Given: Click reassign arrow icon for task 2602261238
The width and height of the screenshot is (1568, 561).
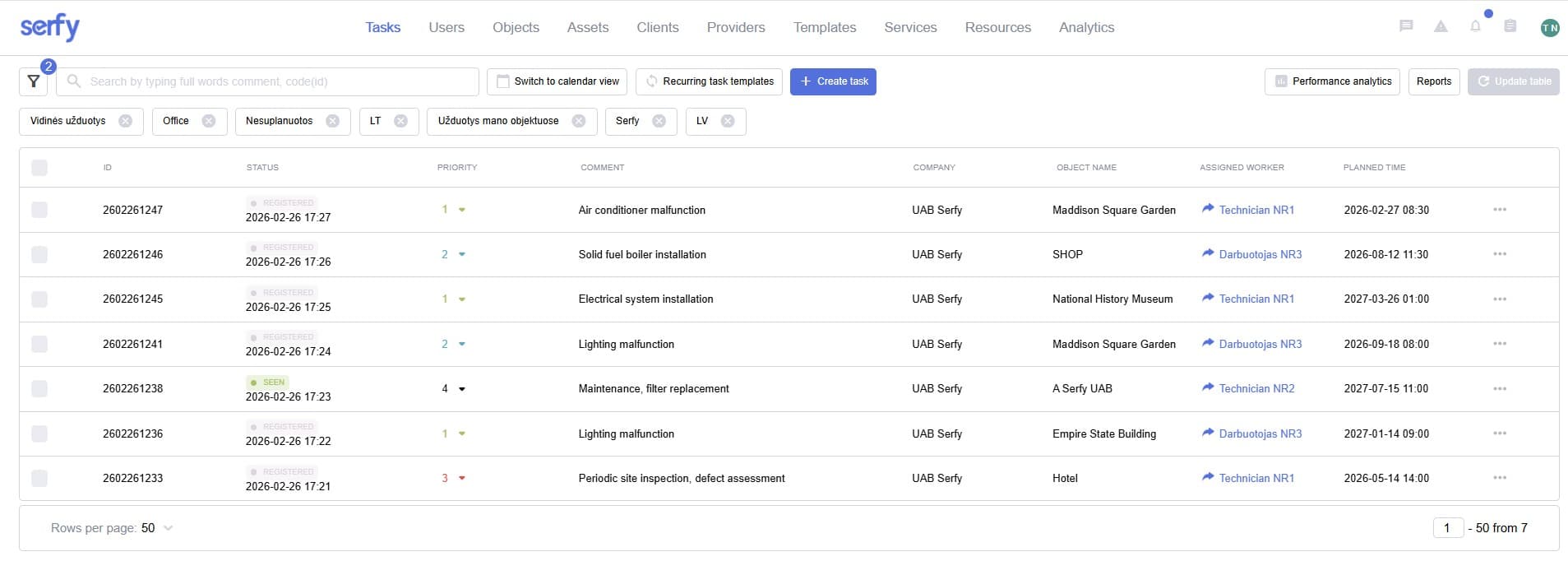Looking at the screenshot, I should click(1208, 387).
